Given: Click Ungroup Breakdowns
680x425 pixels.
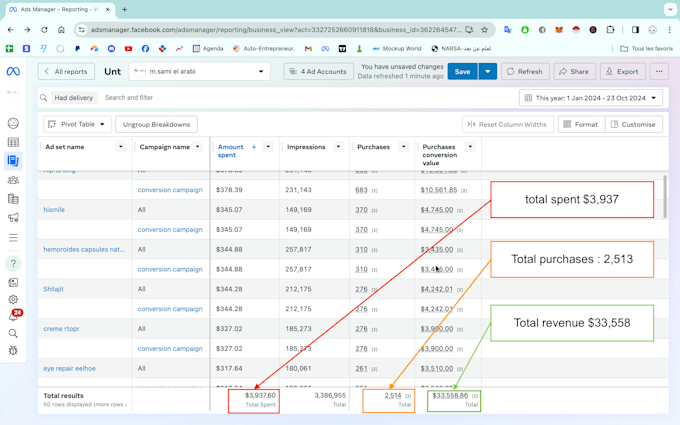Looking at the screenshot, I should [157, 124].
